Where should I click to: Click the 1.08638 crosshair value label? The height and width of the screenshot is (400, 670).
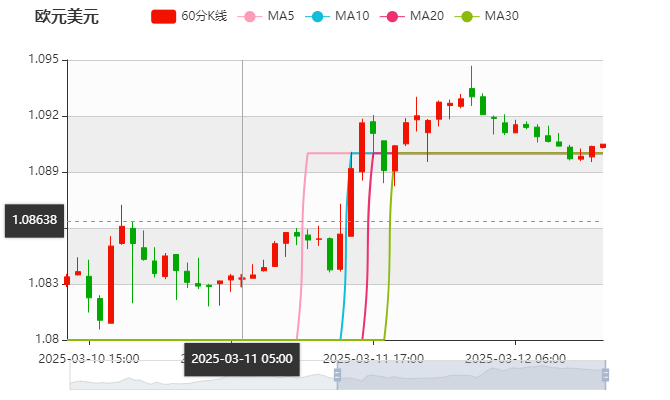[x=35, y=221]
